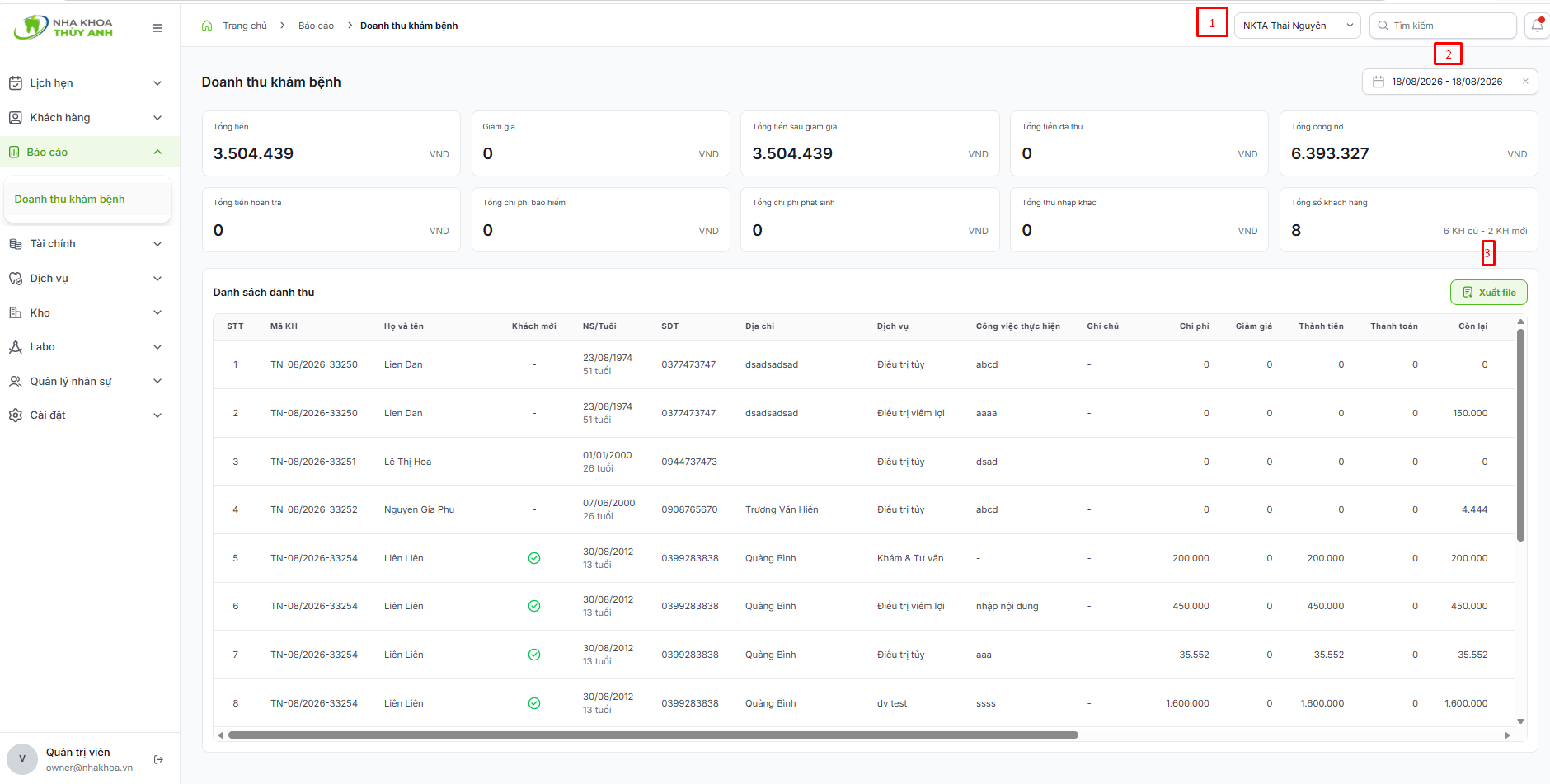Viewport: 1550px width, 784px height.
Task: Clear the date range with x icon
Action: (x=1525, y=82)
